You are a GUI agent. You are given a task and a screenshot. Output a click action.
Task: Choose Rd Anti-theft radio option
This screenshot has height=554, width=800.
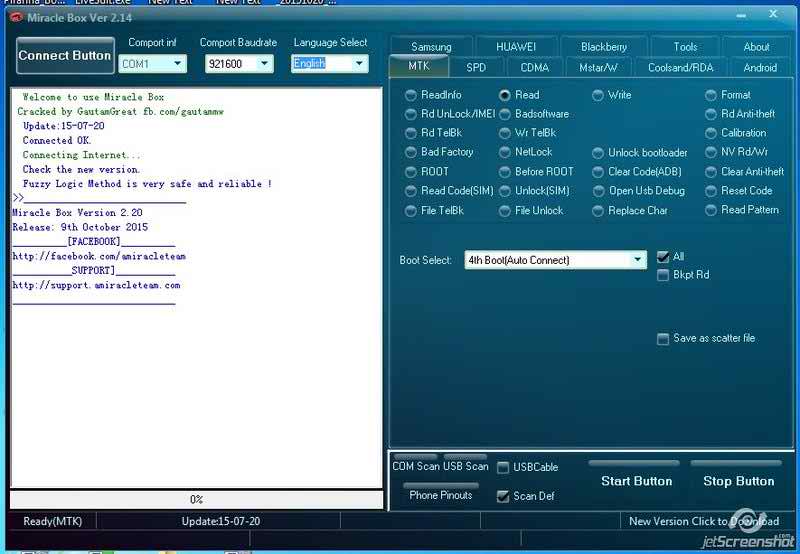[x=740, y=114]
